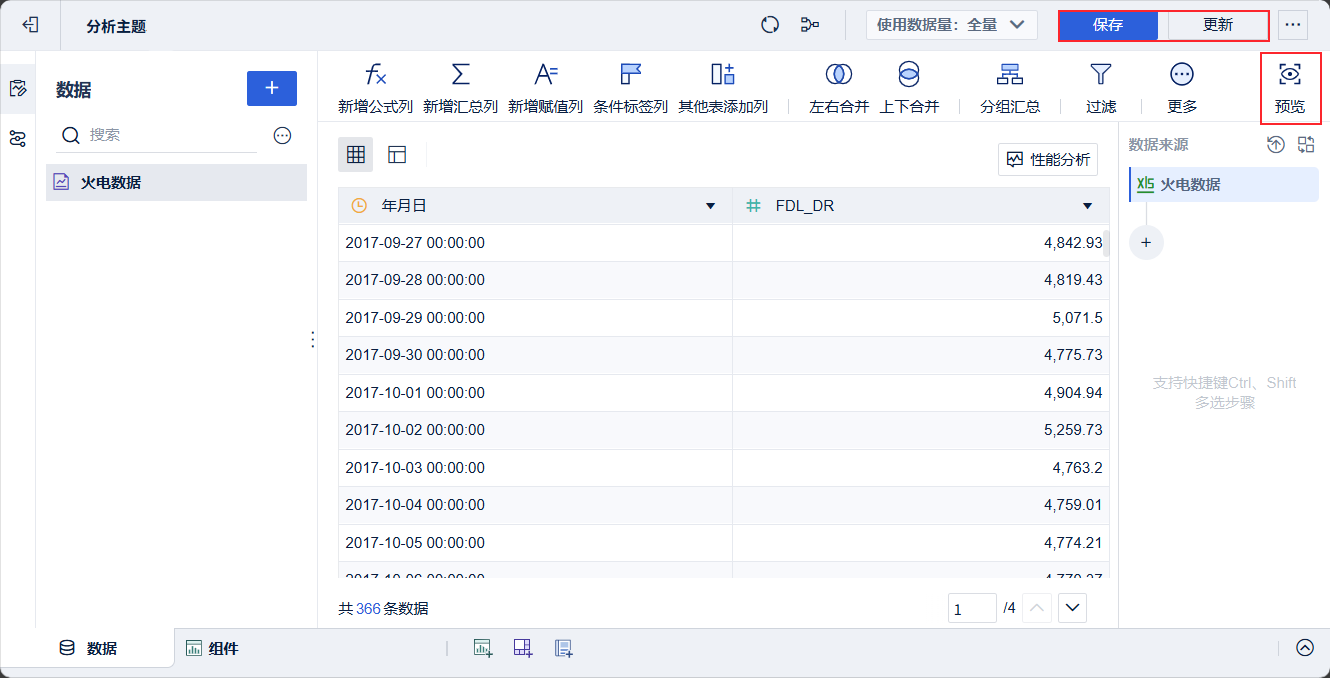Click the 过滤 filter tool
Image resolution: width=1330 pixels, height=678 pixels.
pyautogui.click(x=1101, y=88)
